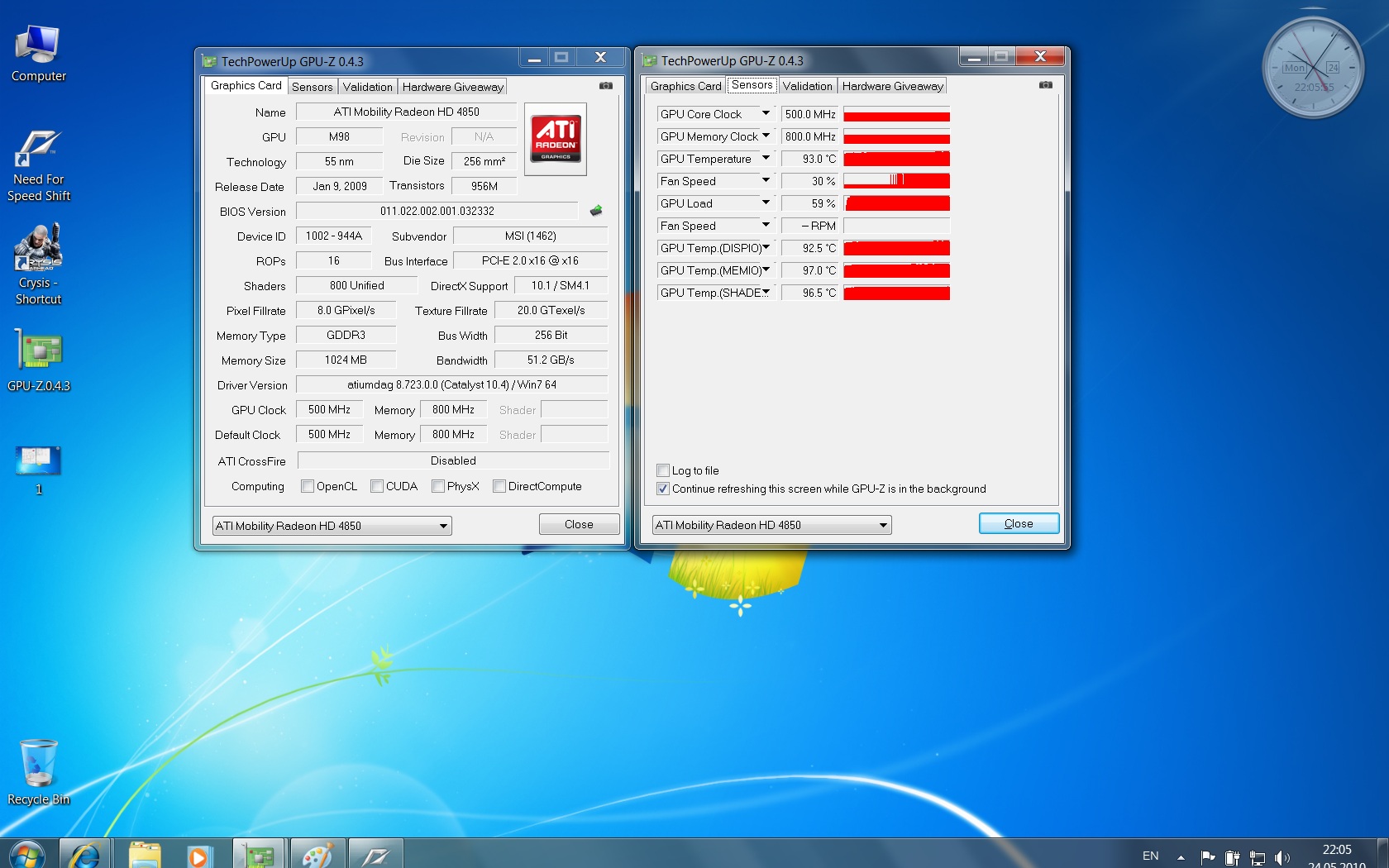Open the Windows Start orb
The width and height of the screenshot is (1389, 868).
point(26,855)
